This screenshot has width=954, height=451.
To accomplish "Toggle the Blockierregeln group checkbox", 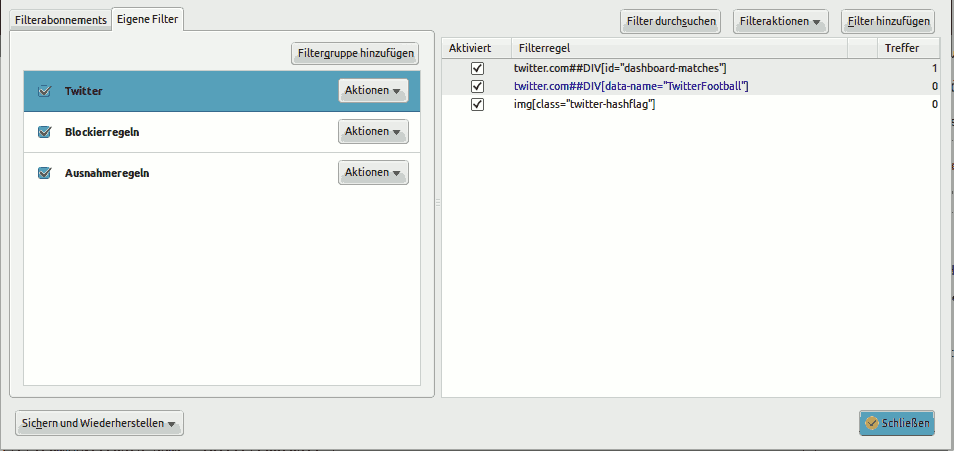I will (45, 132).
